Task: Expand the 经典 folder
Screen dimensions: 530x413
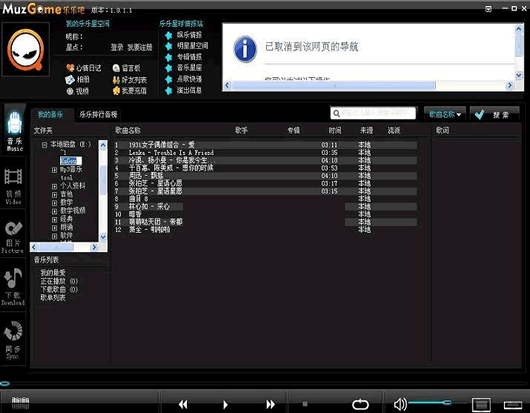Action: [54, 220]
